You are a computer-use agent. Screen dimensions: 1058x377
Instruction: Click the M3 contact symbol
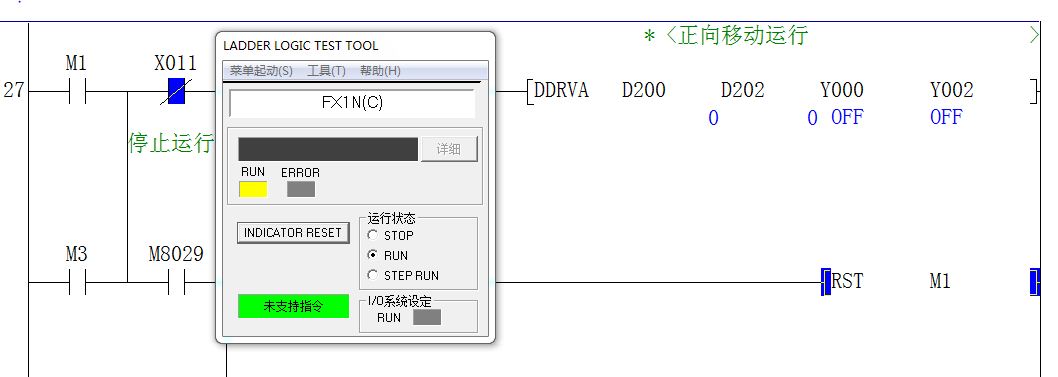(x=77, y=282)
